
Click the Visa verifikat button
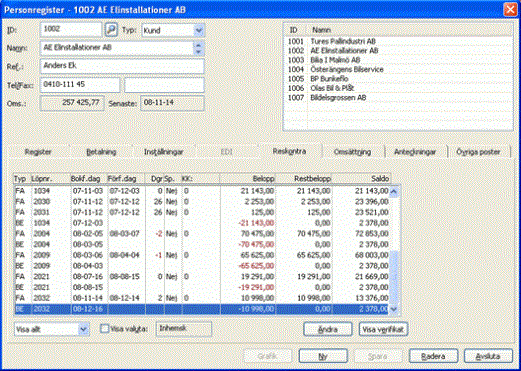[383, 329]
